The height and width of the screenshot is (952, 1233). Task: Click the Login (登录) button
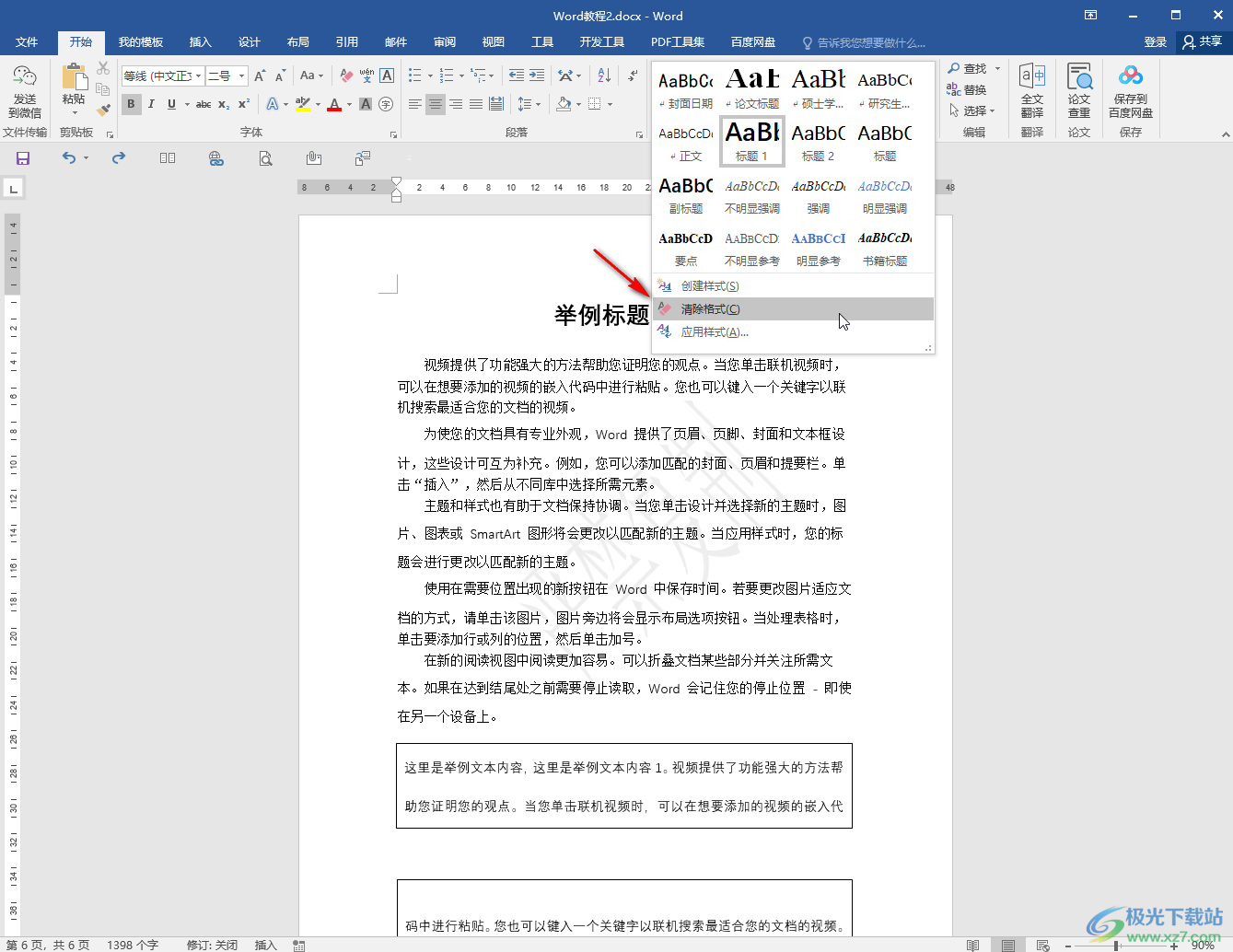1155,42
